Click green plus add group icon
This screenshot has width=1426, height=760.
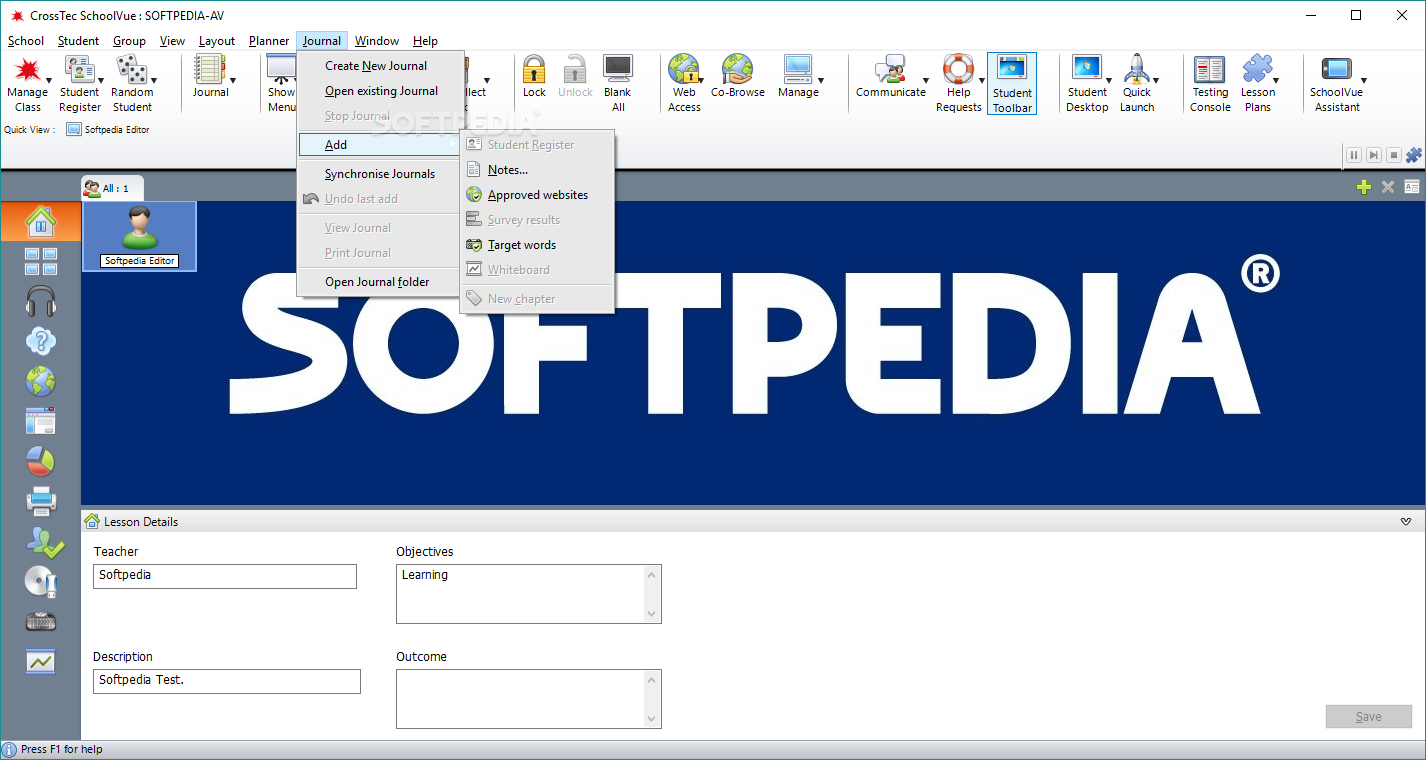(1363, 187)
